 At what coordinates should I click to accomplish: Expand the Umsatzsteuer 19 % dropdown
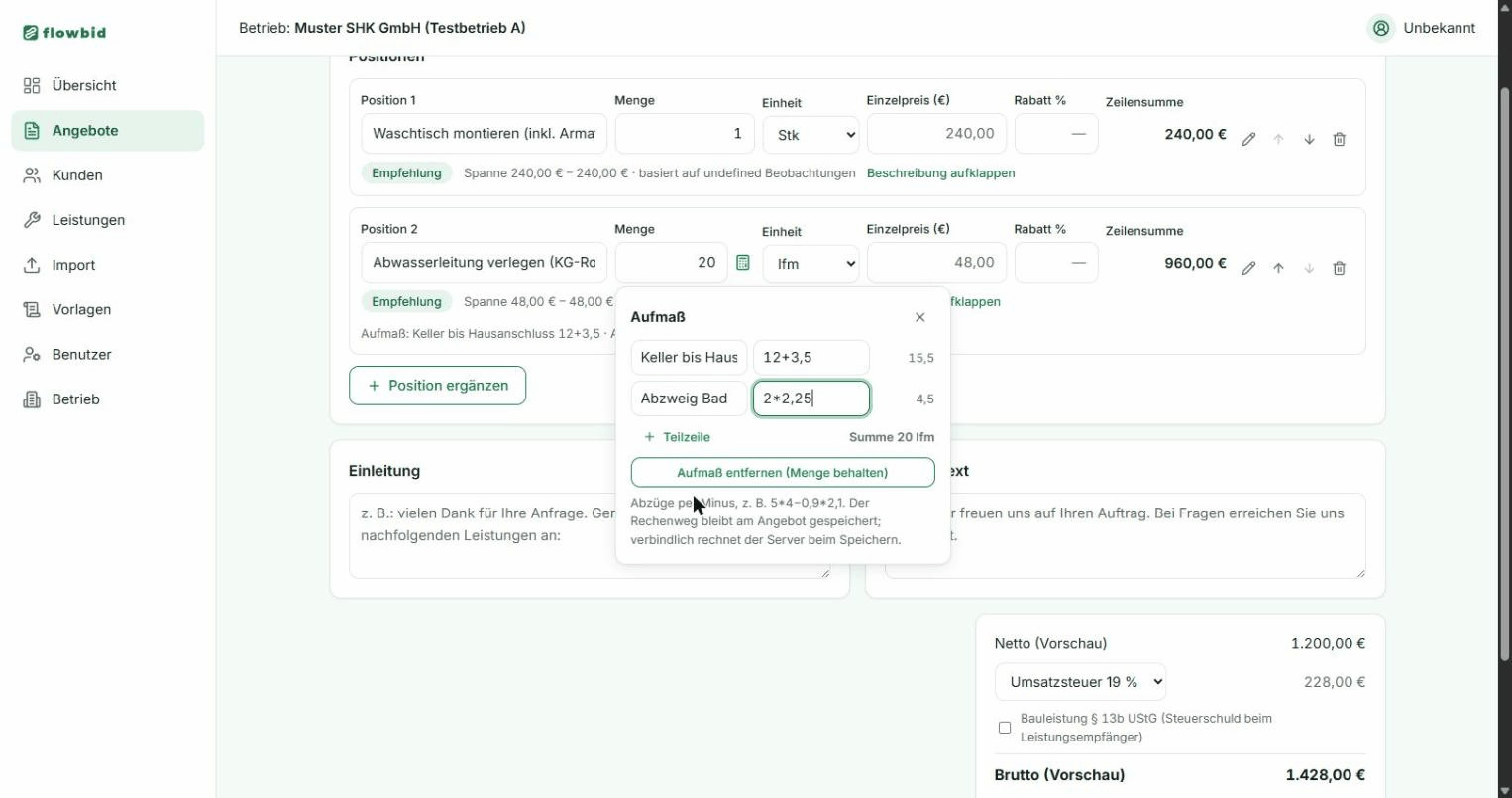(1080, 682)
